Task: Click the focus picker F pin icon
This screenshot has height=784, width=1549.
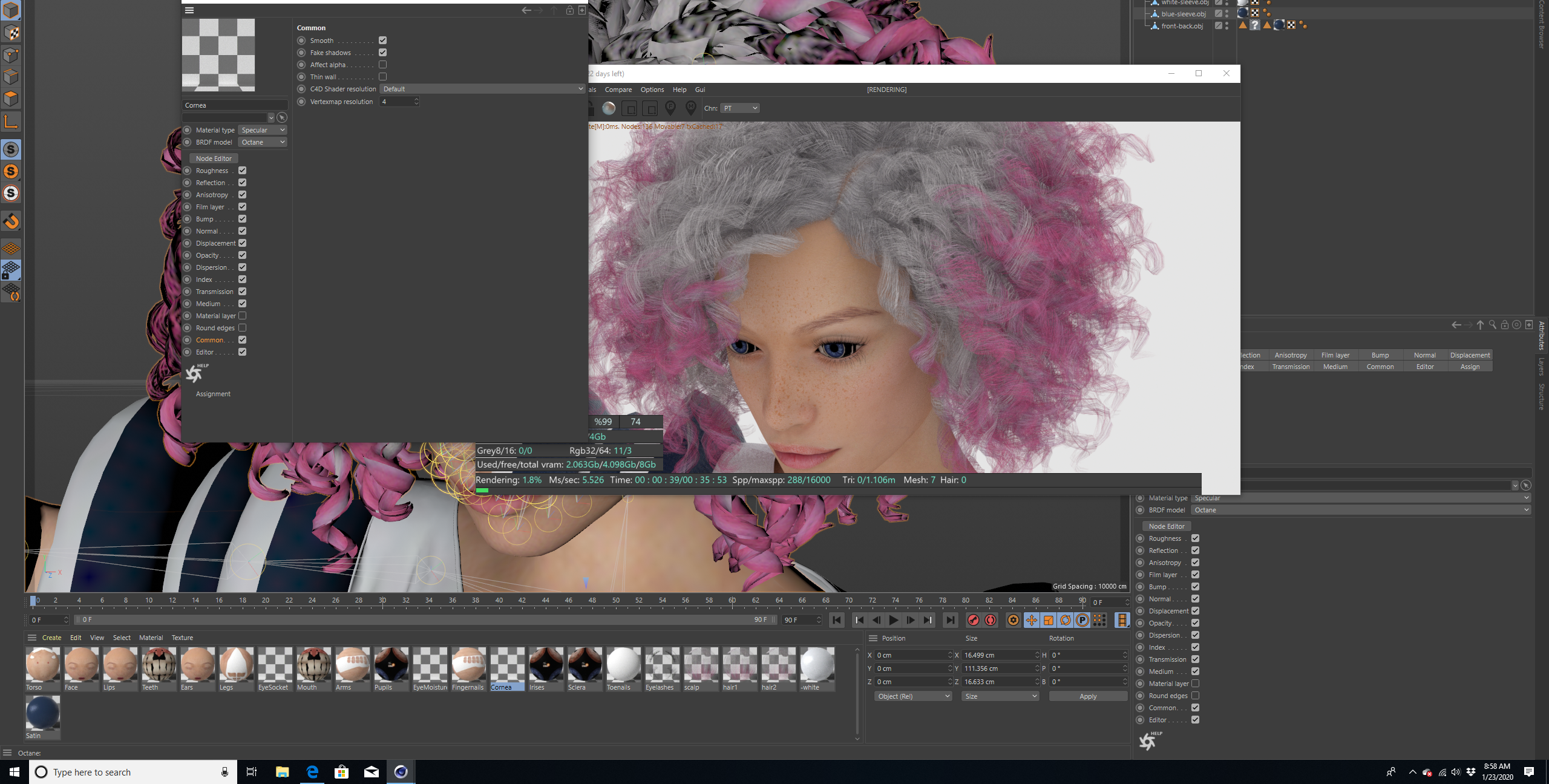Action: coord(670,108)
